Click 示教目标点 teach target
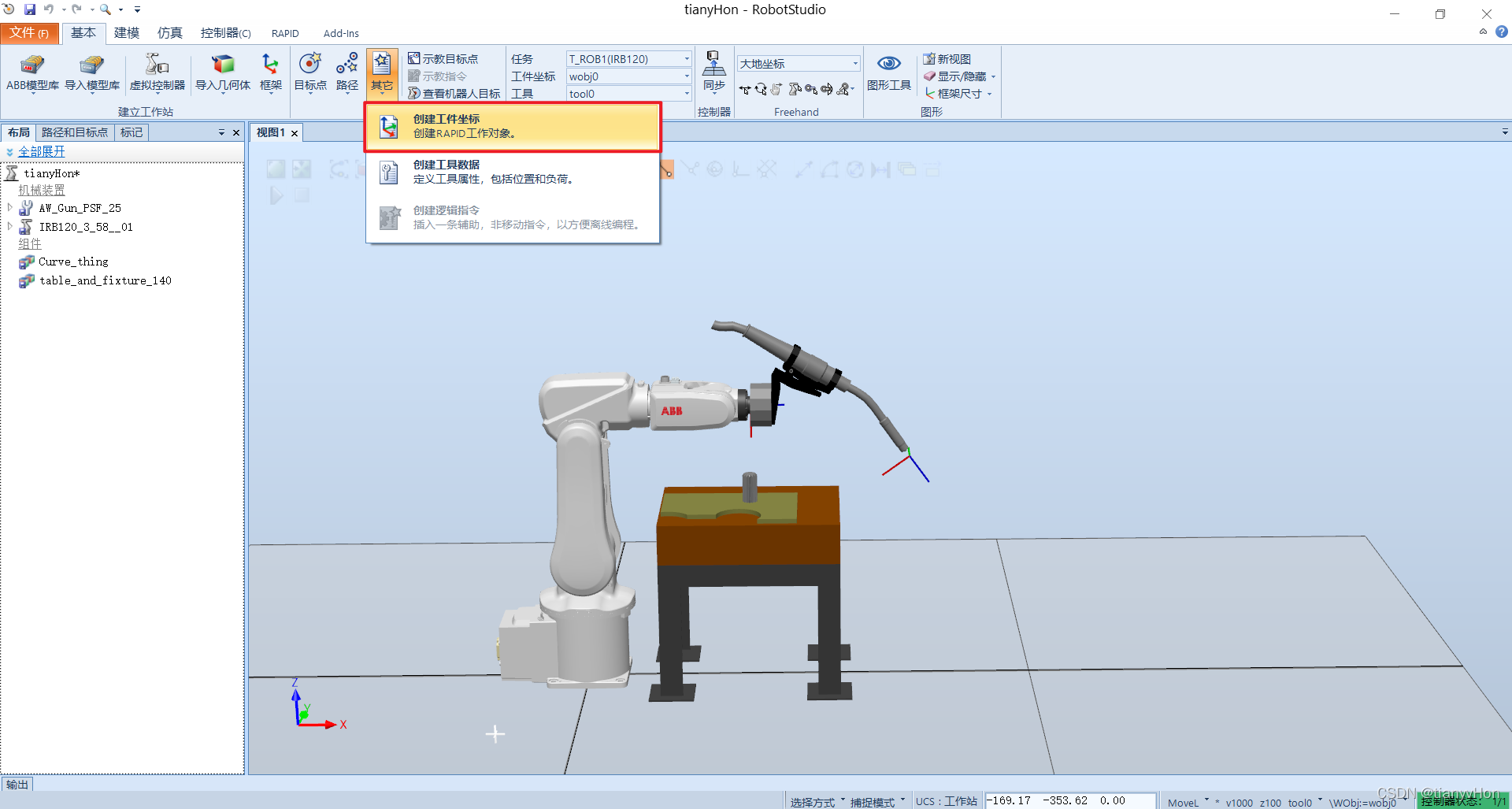The image size is (1512, 809). [x=443, y=59]
